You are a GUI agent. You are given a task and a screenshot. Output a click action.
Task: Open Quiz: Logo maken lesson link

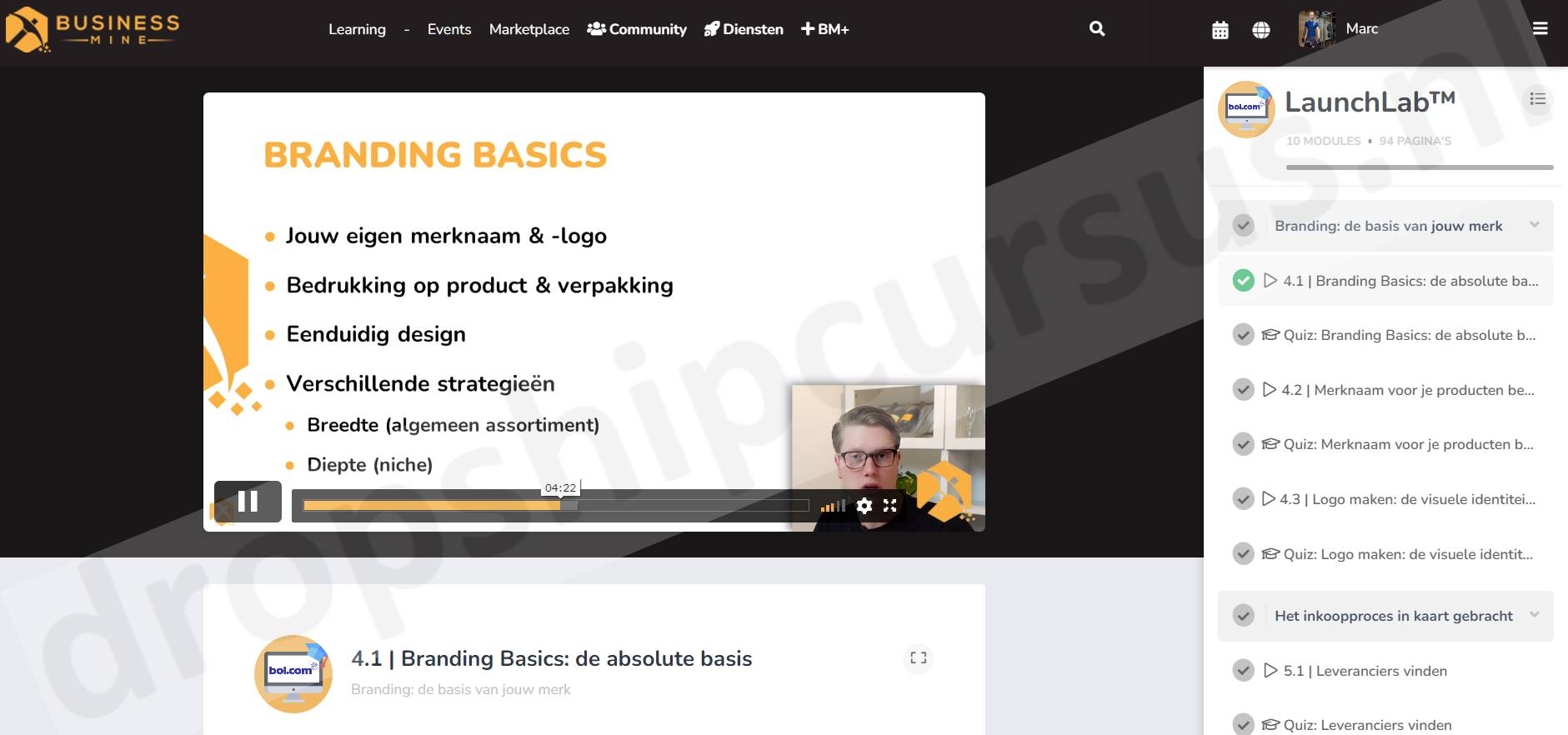coord(1407,554)
